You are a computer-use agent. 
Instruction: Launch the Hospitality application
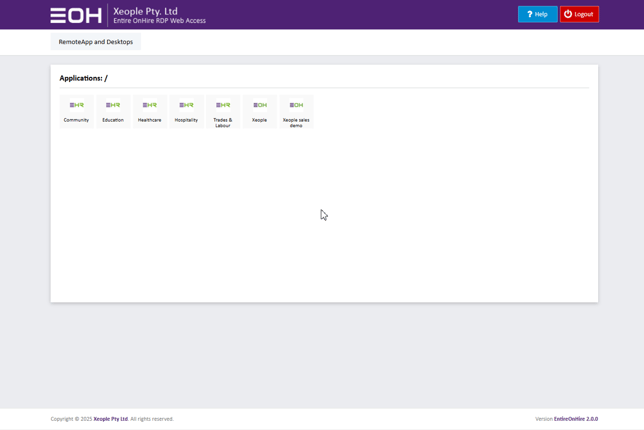186,112
